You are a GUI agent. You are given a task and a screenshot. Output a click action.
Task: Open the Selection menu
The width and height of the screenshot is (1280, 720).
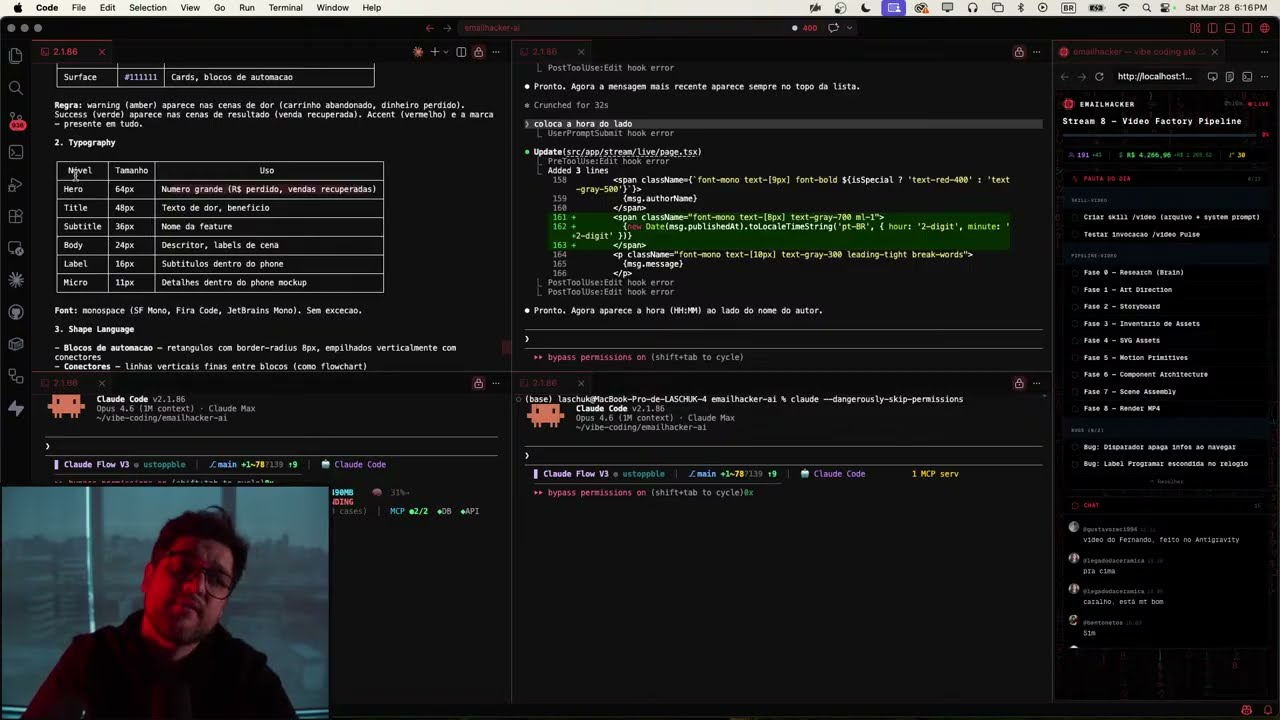pos(148,8)
